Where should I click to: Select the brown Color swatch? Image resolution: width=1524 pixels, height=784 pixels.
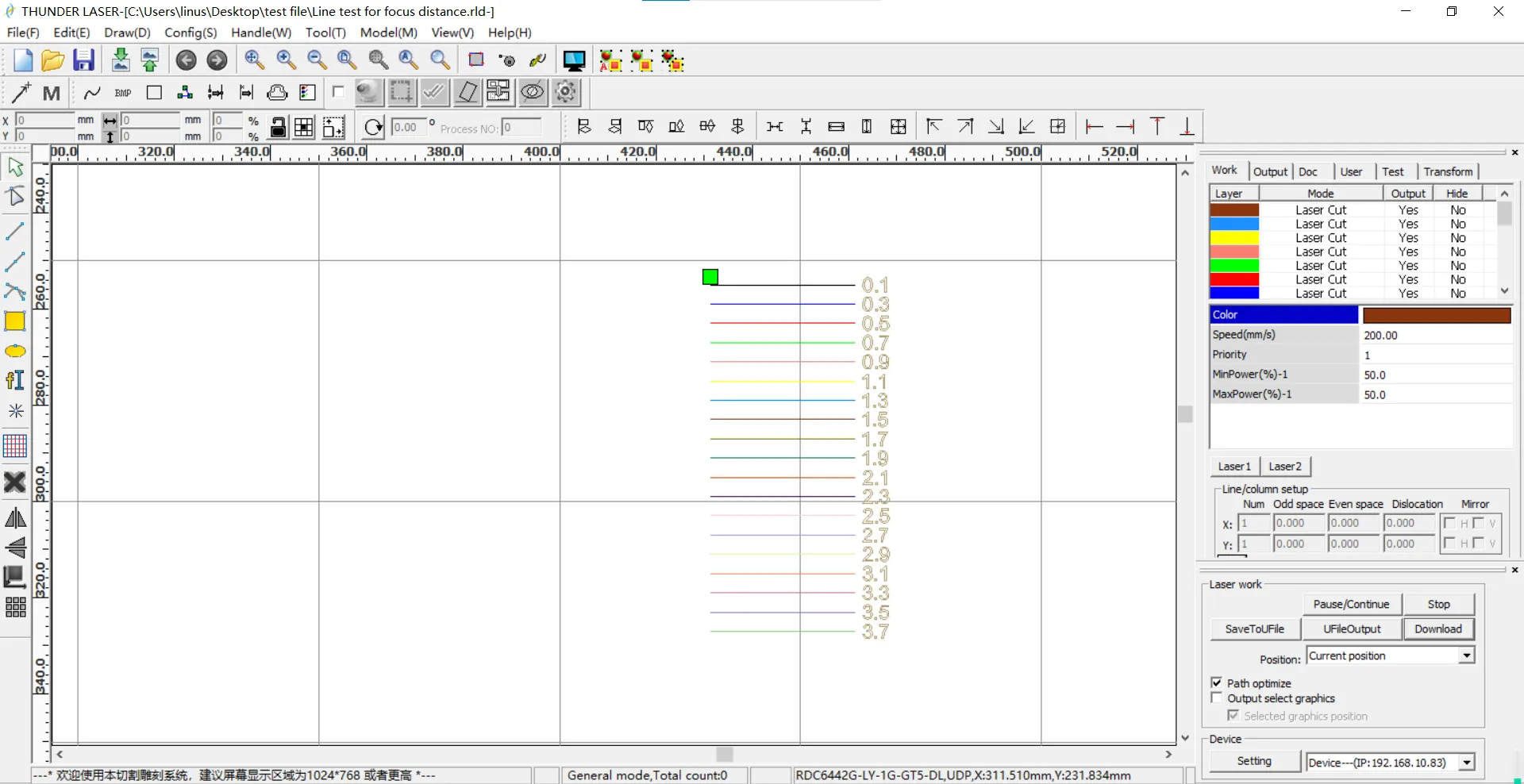coord(1436,315)
